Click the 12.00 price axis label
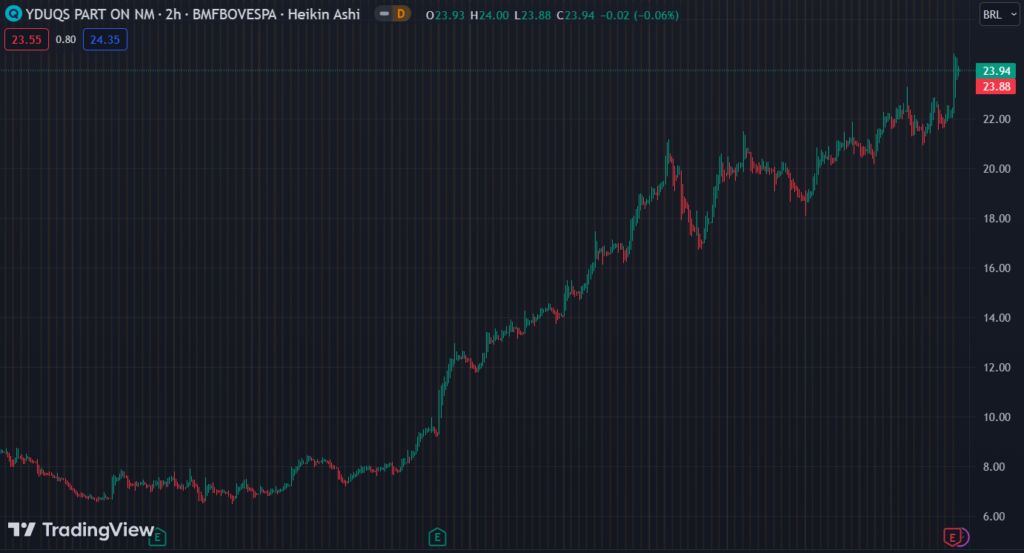Screen dimensions: 1024x553 [997, 367]
